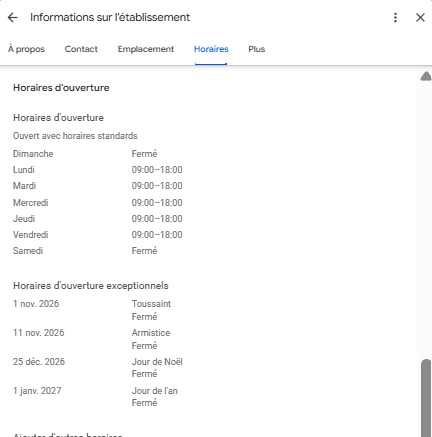432x437 pixels.
Task: Open the Plus tab
Action: [x=256, y=49]
